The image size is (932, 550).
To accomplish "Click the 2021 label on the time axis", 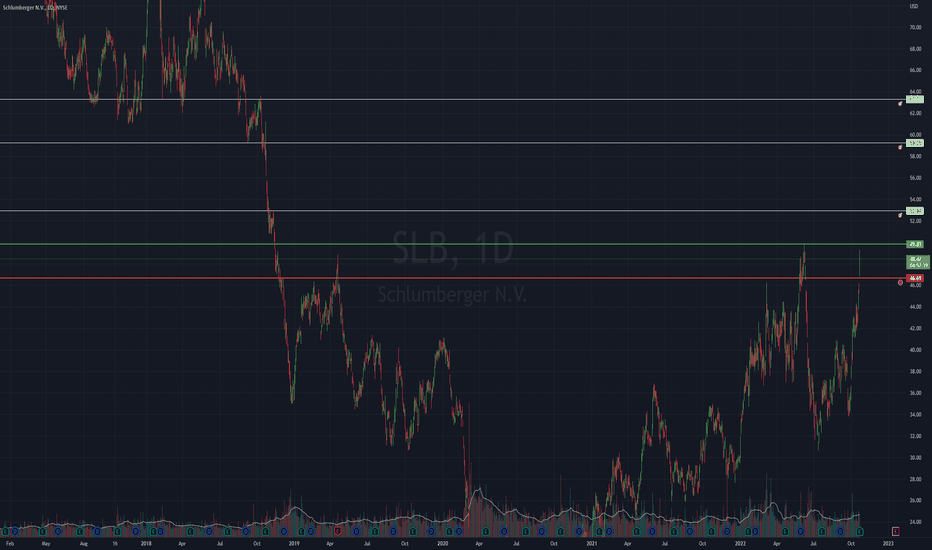I will pyautogui.click(x=591, y=543).
